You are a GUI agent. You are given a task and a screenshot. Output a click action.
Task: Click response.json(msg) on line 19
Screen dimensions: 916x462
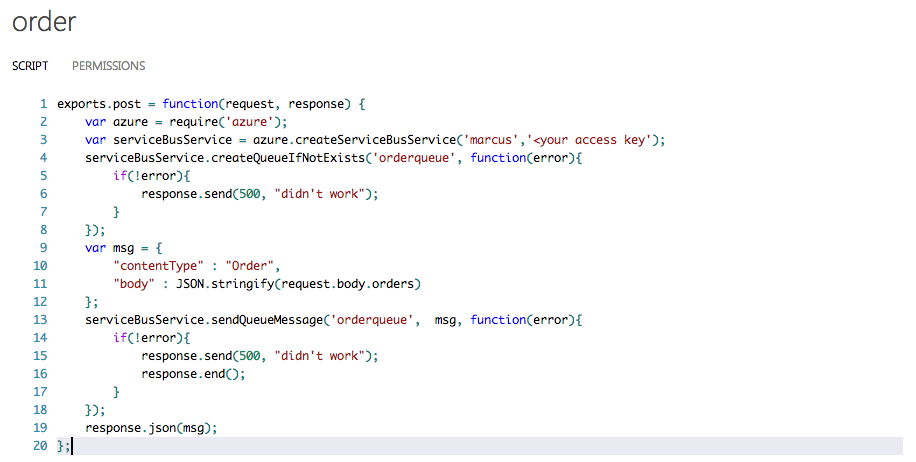pyautogui.click(x=150, y=428)
